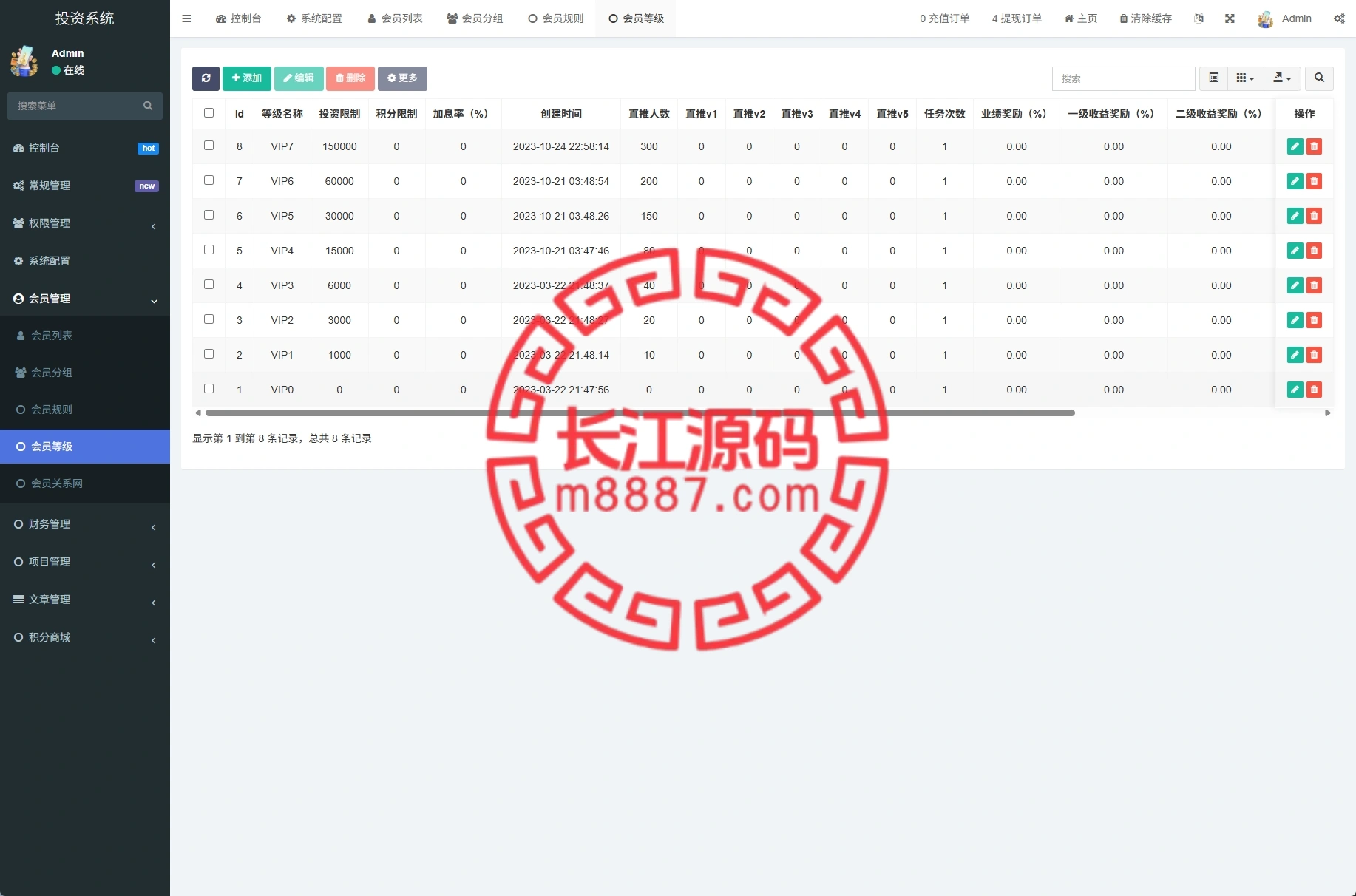The height and width of the screenshot is (896, 1356).
Task: Toggle table card view icon
Action: tap(1213, 78)
